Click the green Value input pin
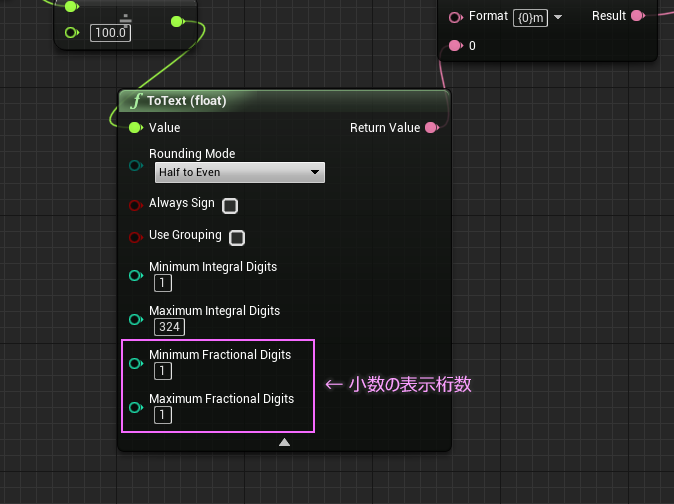674x504 pixels. point(135,128)
